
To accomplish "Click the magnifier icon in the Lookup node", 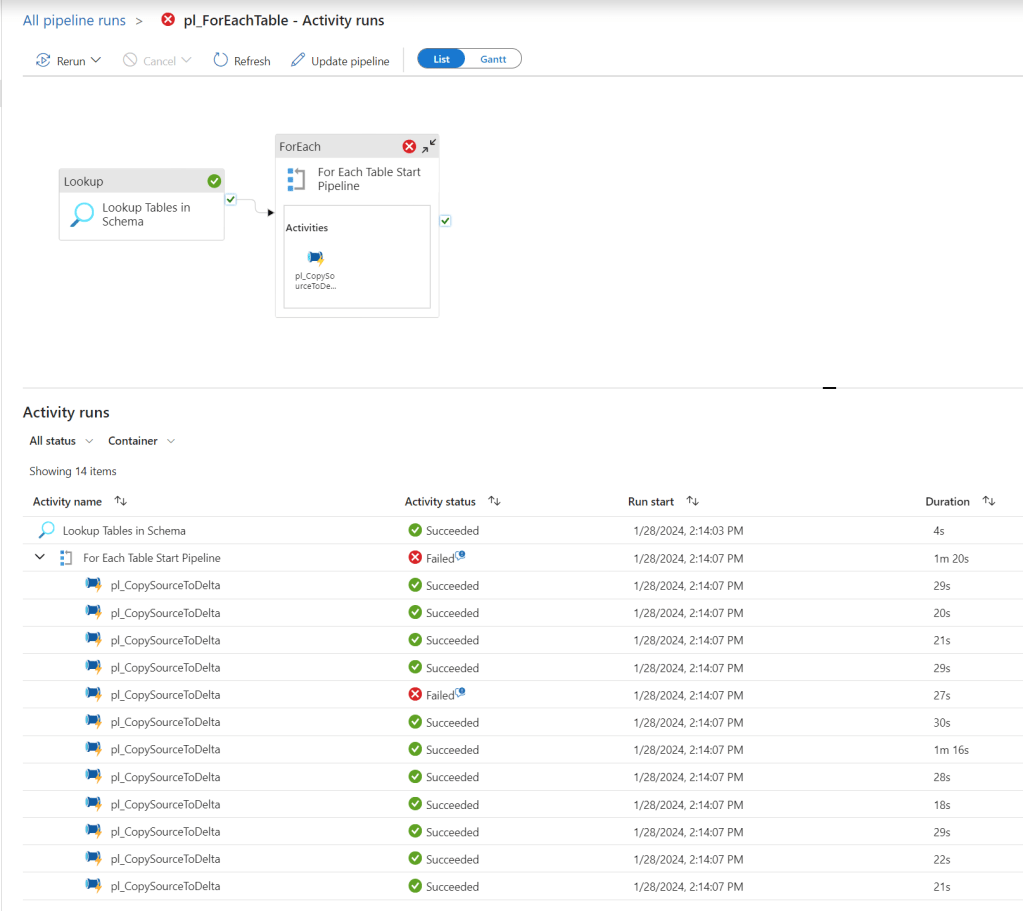I will (82, 214).
